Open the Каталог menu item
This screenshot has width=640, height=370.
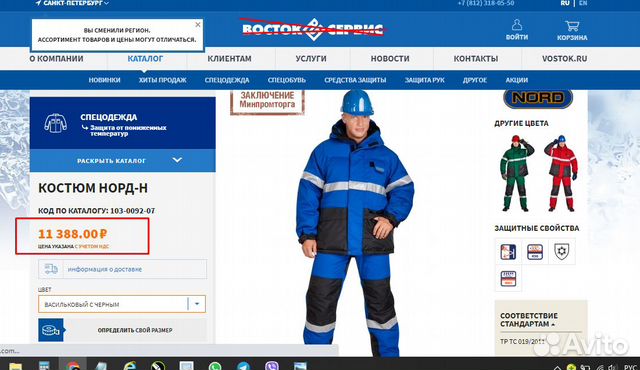(x=145, y=59)
